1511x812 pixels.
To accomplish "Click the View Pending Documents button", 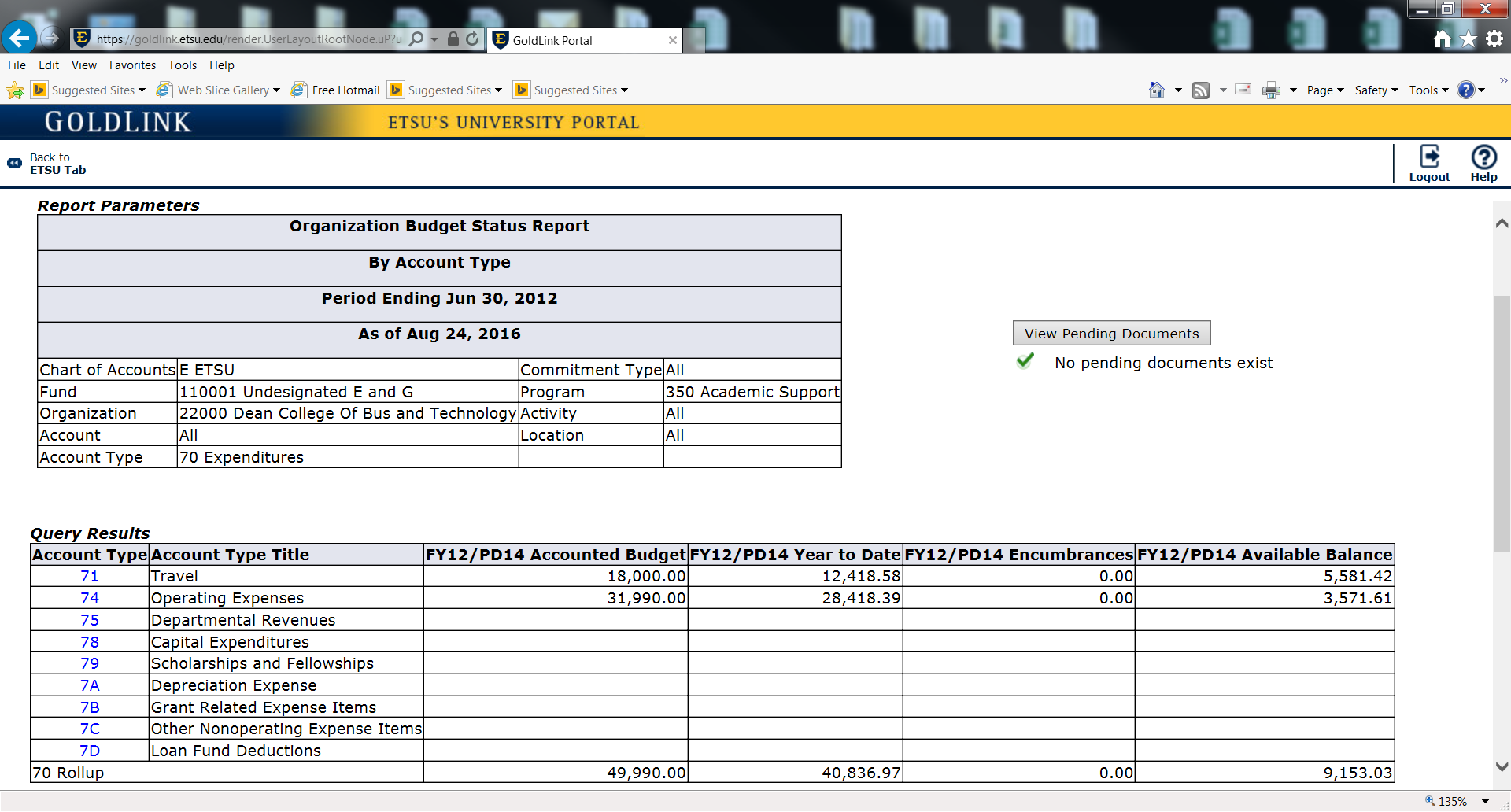I will point(1111,333).
